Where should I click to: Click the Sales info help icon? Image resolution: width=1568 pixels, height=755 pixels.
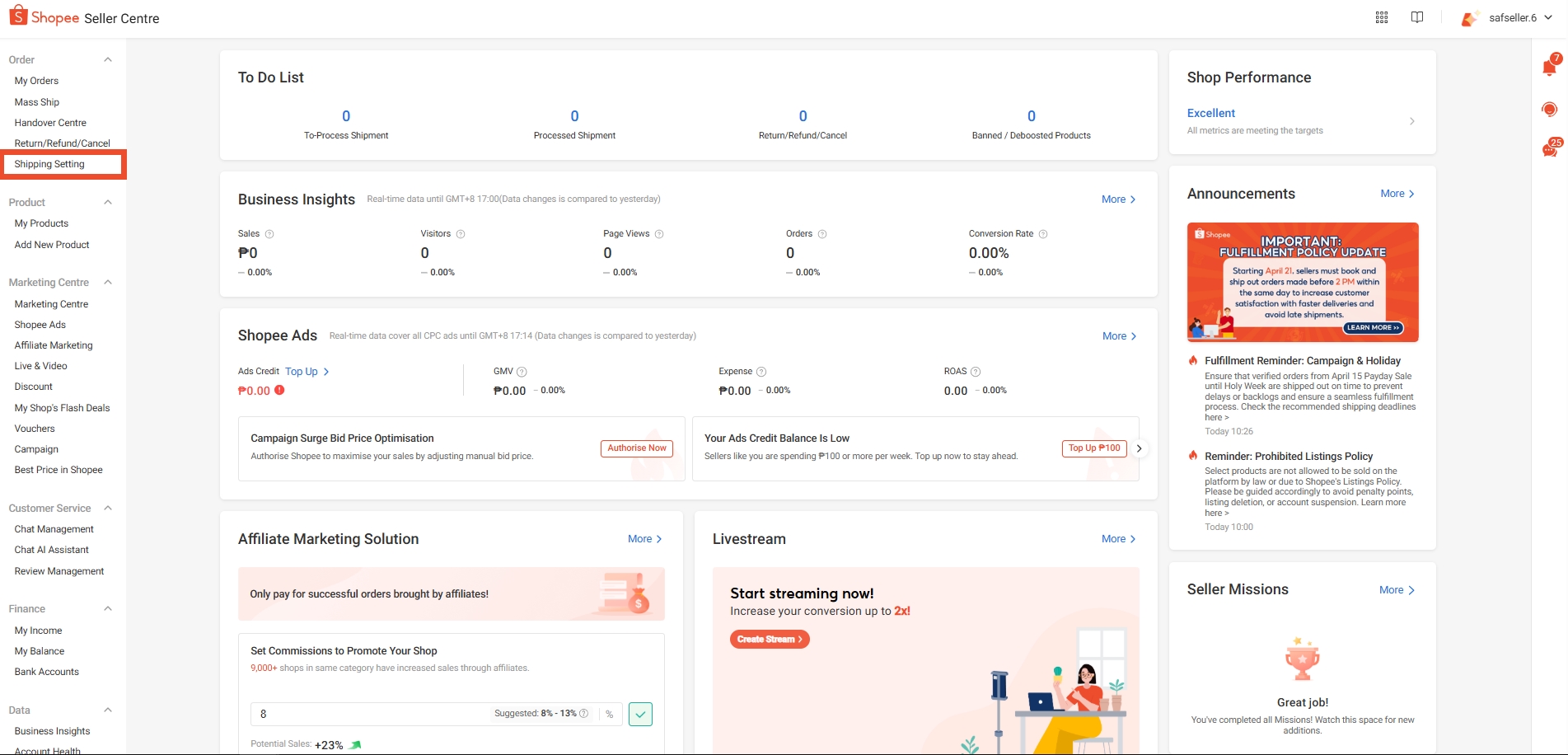pyautogui.click(x=269, y=234)
